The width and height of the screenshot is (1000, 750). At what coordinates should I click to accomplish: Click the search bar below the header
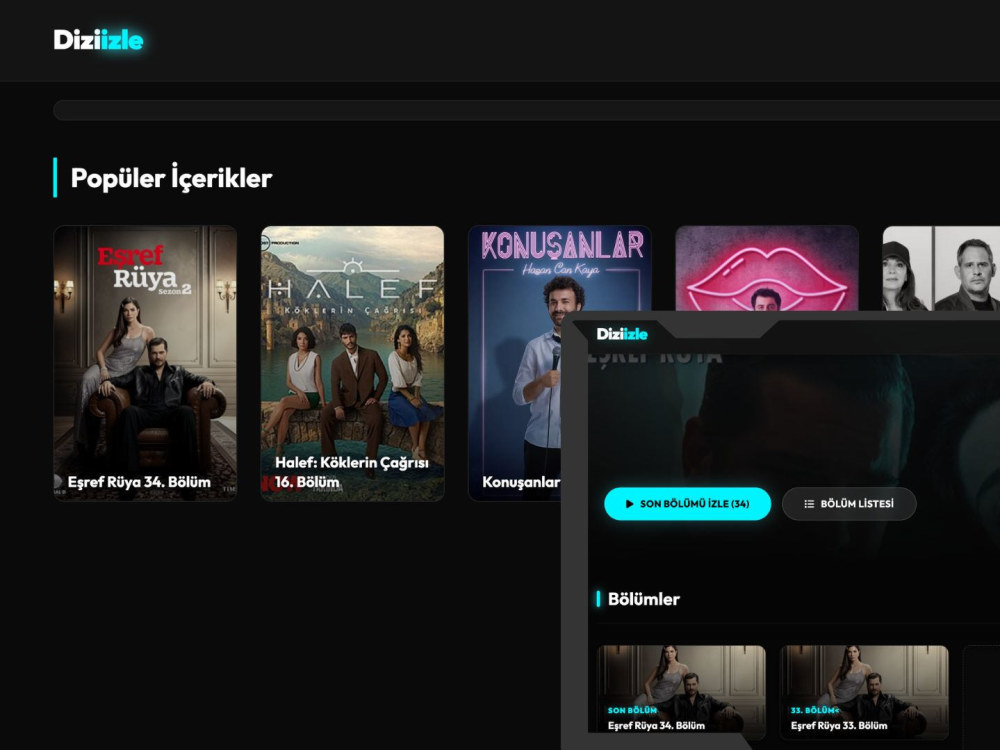click(x=526, y=110)
